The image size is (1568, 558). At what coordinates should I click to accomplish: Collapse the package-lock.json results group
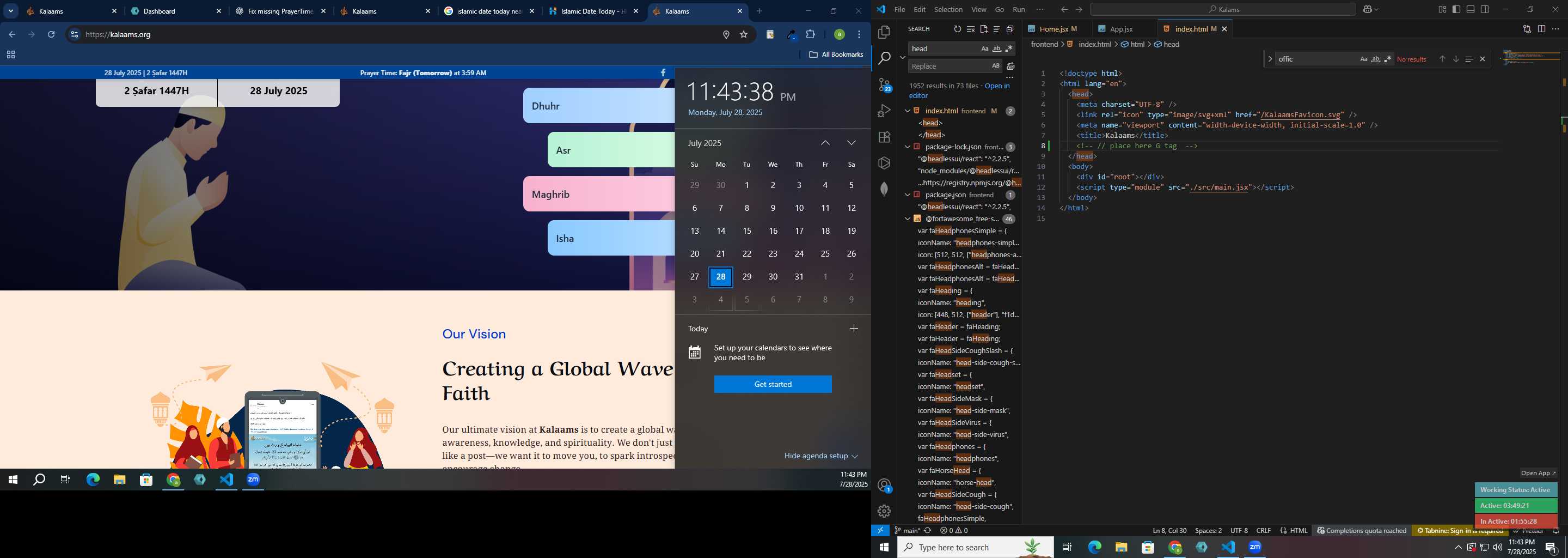tap(908, 147)
